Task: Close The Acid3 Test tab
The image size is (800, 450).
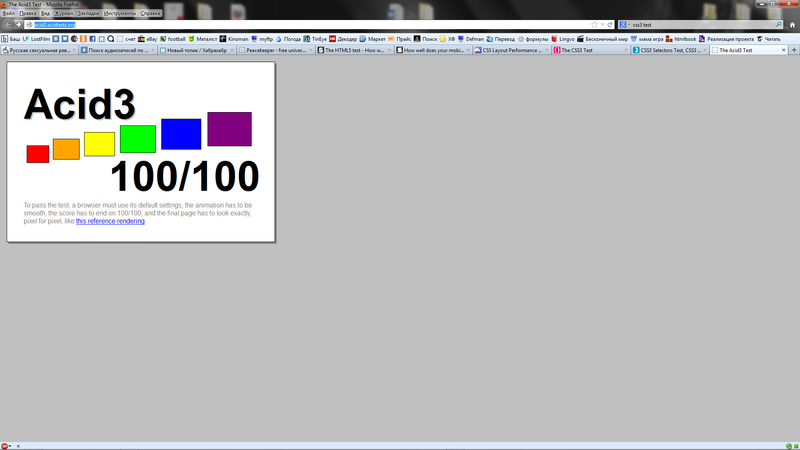Action: [784, 50]
